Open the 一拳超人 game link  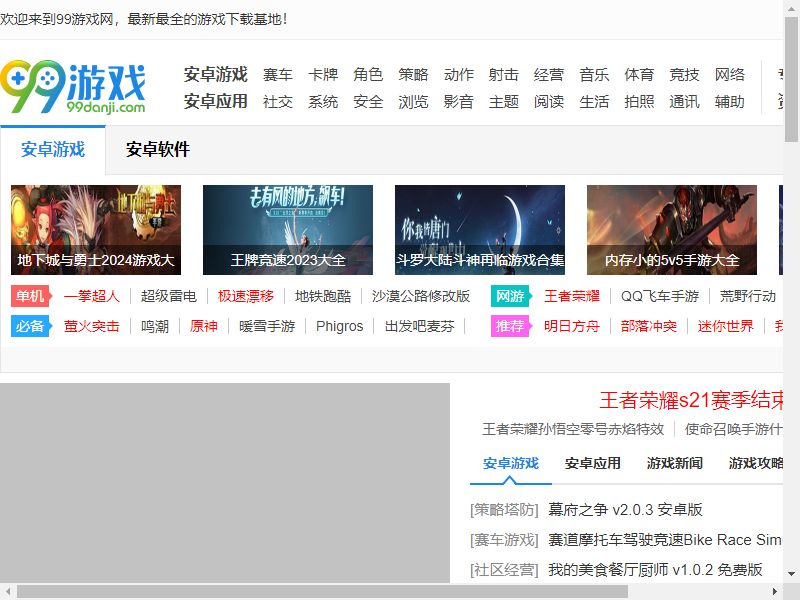pos(92,296)
